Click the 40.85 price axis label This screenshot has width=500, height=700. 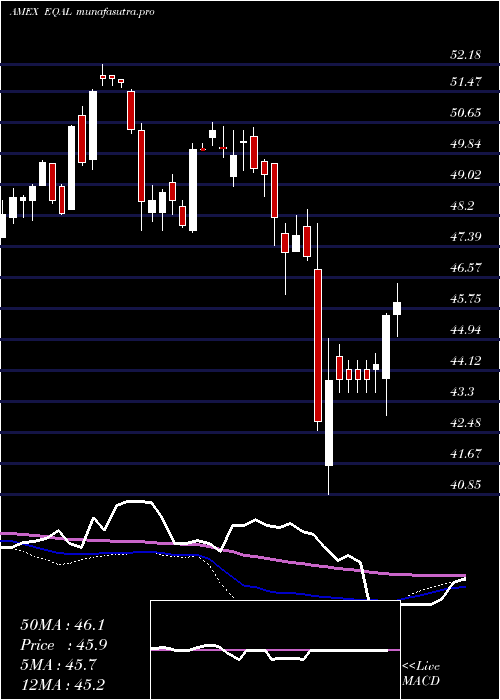[x=465, y=484]
